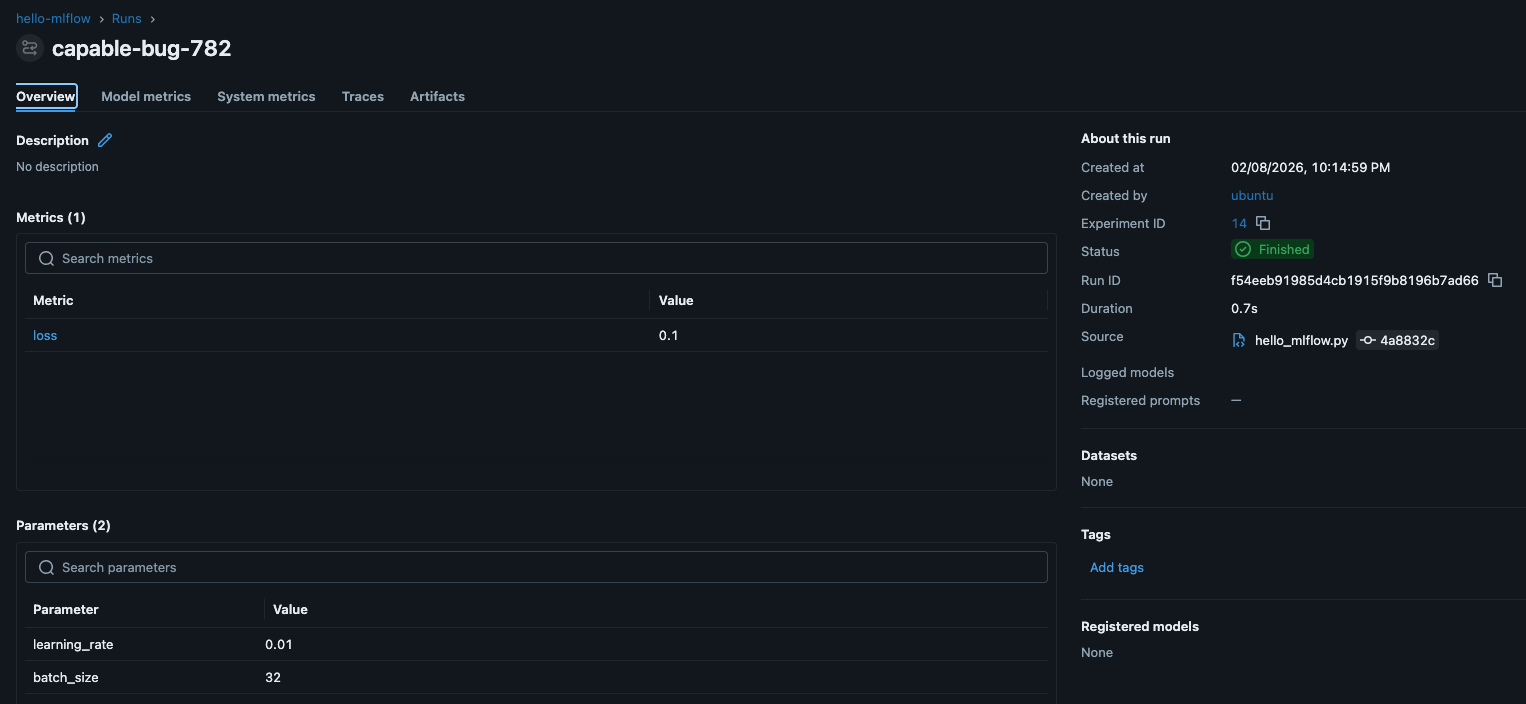The height and width of the screenshot is (704, 1526).
Task: Open the ubuntu user profile link
Action: point(1251,195)
